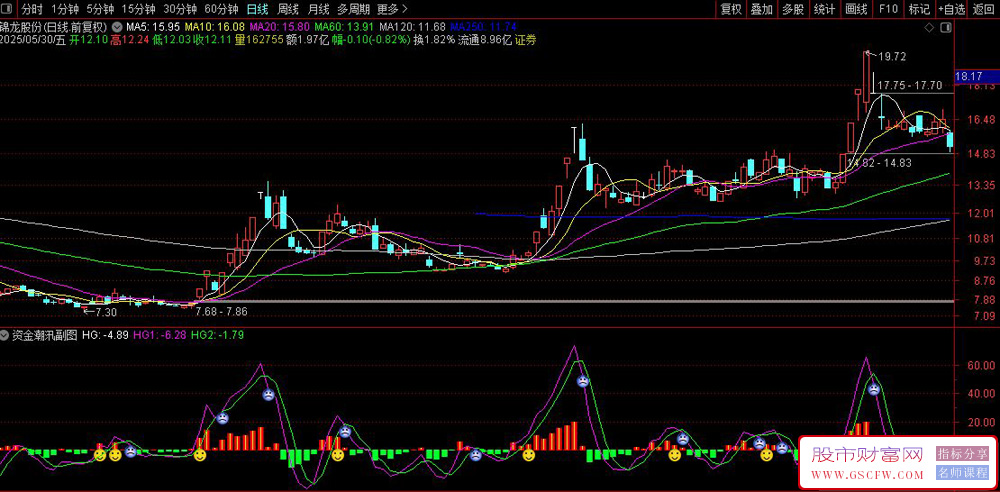Click the opening price 开12.10
This screenshot has height=492, width=1000.
point(89,40)
